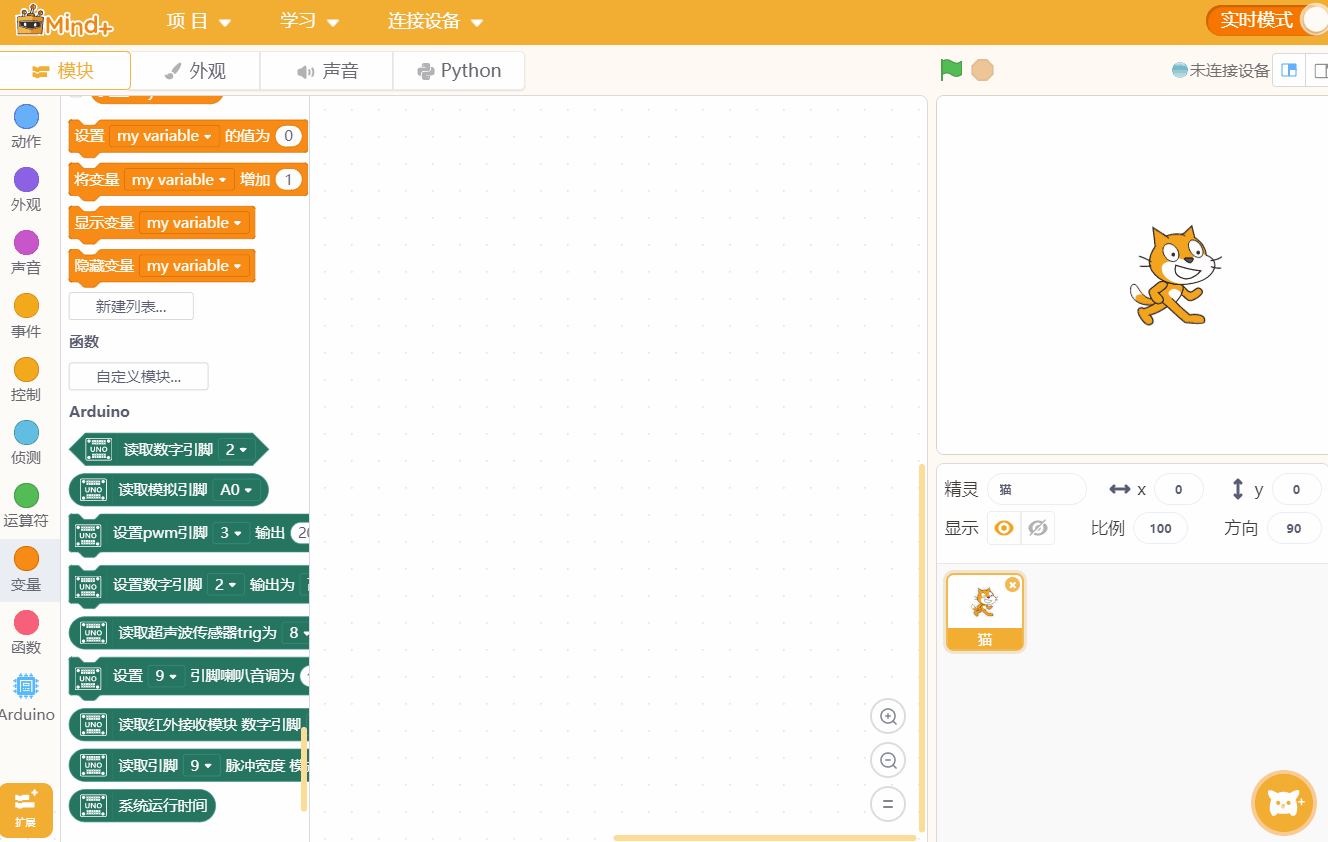The width and height of the screenshot is (1328, 842).
Task: Select the 控制 block category
Action: click(x=26, y=380)
